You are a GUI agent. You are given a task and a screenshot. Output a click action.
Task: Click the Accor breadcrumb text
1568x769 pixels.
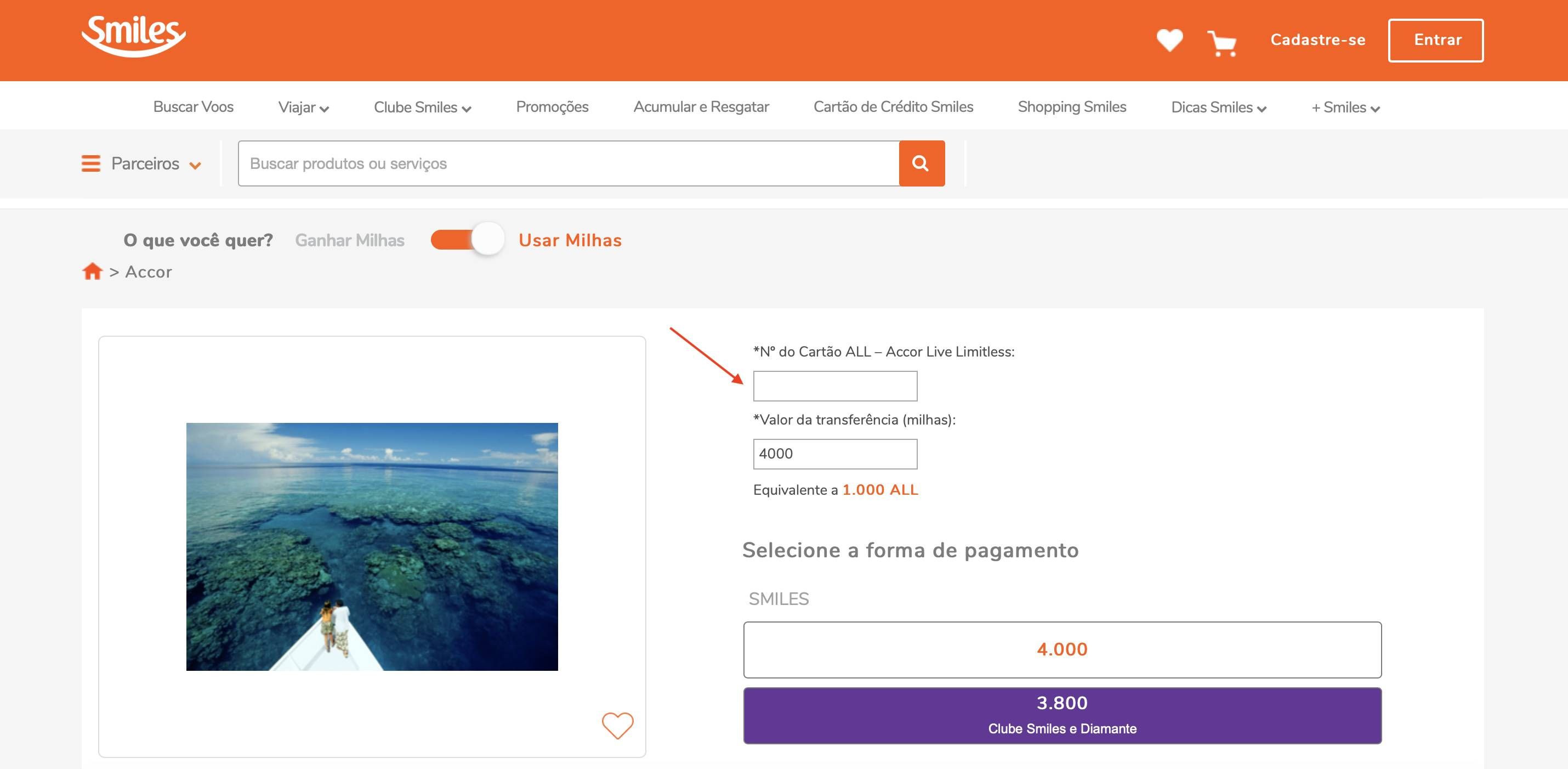[149, 272]
